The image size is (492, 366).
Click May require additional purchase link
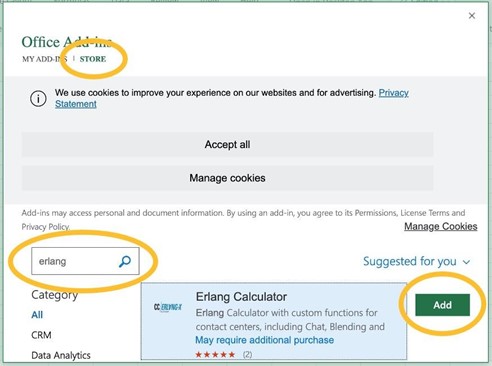click(x=265, y=340)
